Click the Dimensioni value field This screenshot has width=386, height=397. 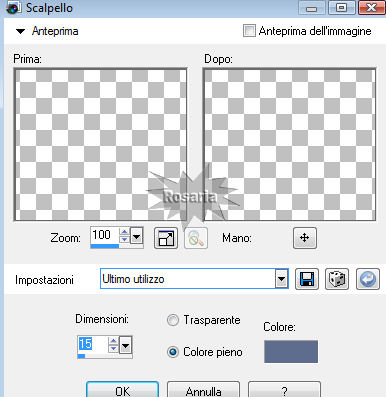[92, 344]
